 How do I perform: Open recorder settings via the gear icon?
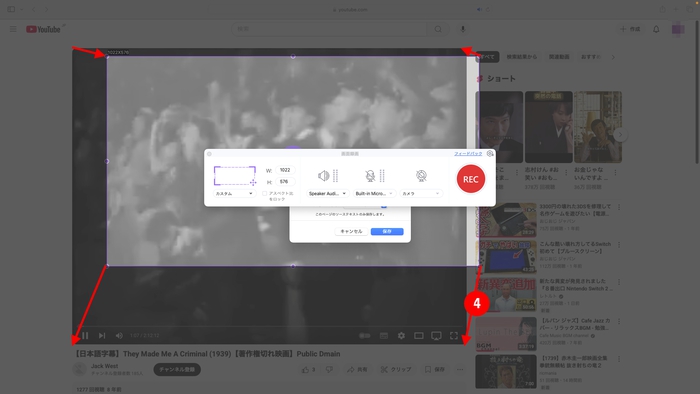(x=490, y=153)
